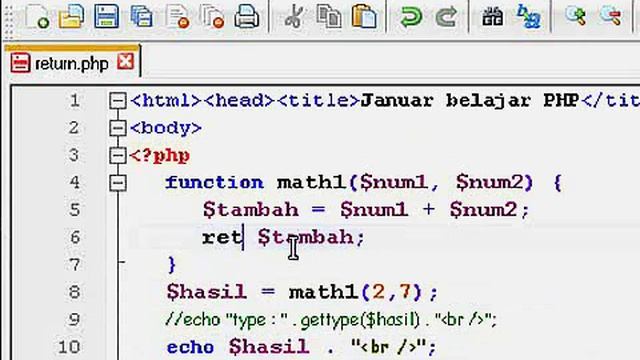Viewport: 640px width, 360px height.
Task: Cut selection with scissors icon
Action: [x=293, y=16]
